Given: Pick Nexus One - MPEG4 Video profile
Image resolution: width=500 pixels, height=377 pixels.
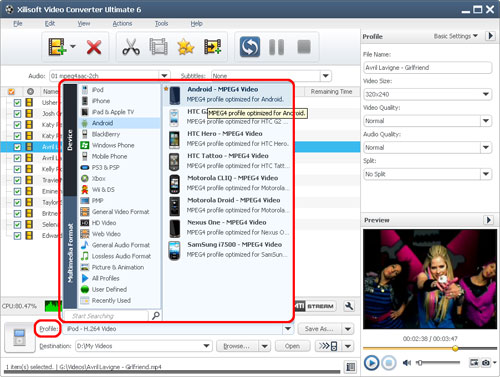Looking at the screenshot, I should point(228,228).
